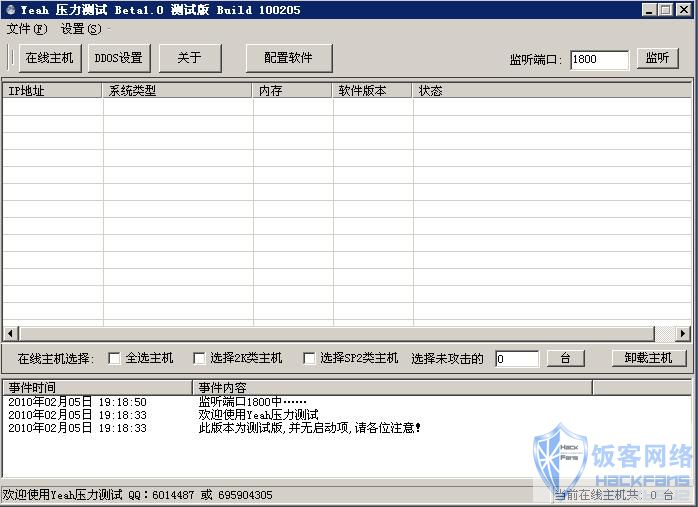Start listening with the 监听 button
698x507 pixels.
tap(657, 58)
